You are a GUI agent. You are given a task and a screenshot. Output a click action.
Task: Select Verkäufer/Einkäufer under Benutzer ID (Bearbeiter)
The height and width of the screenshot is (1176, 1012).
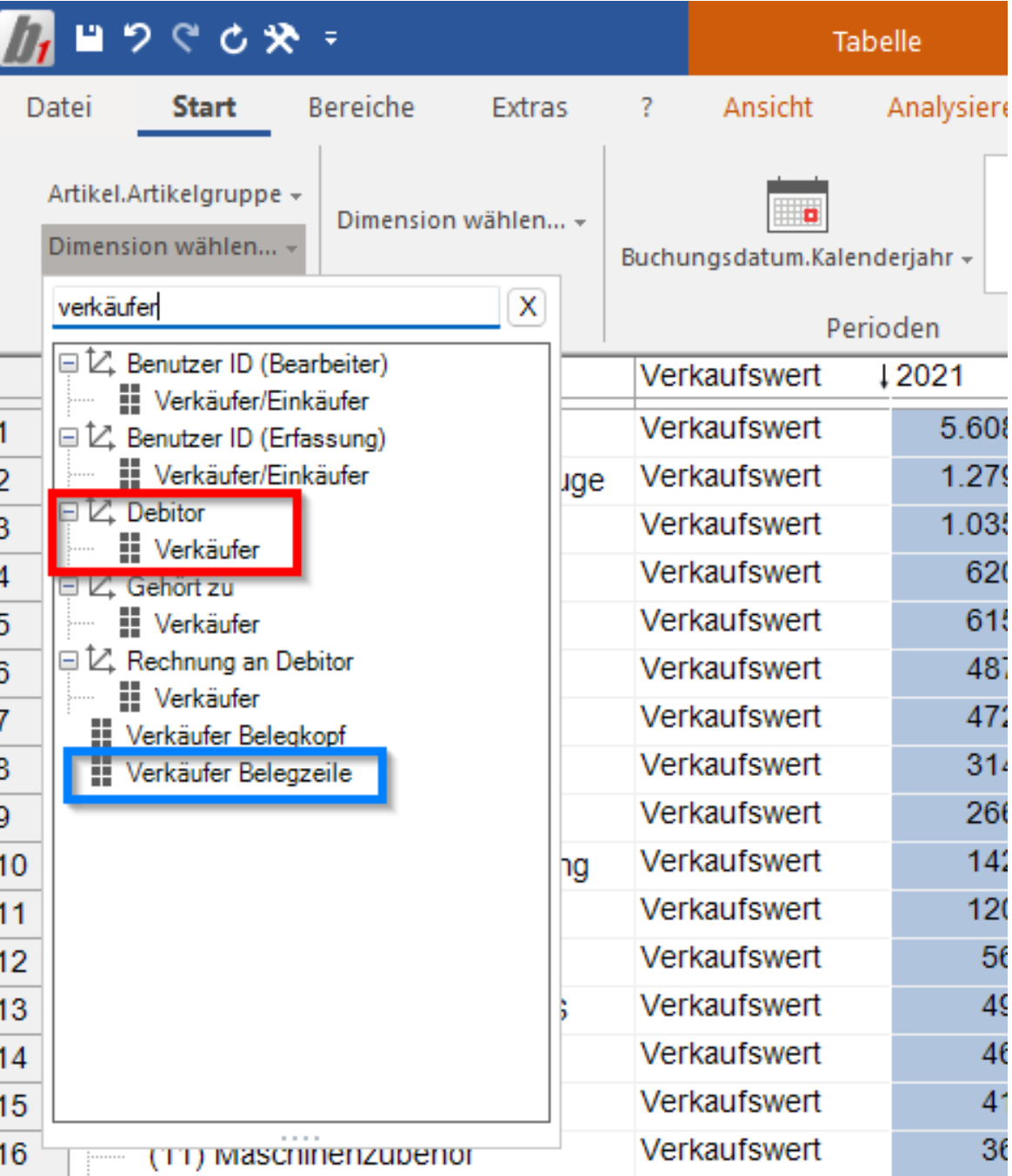[262, 400]
